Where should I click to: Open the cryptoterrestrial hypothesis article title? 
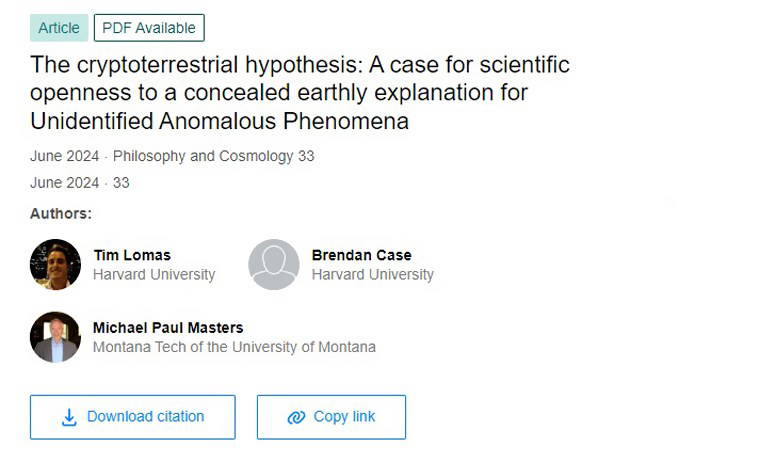click(x=300, y=93)
